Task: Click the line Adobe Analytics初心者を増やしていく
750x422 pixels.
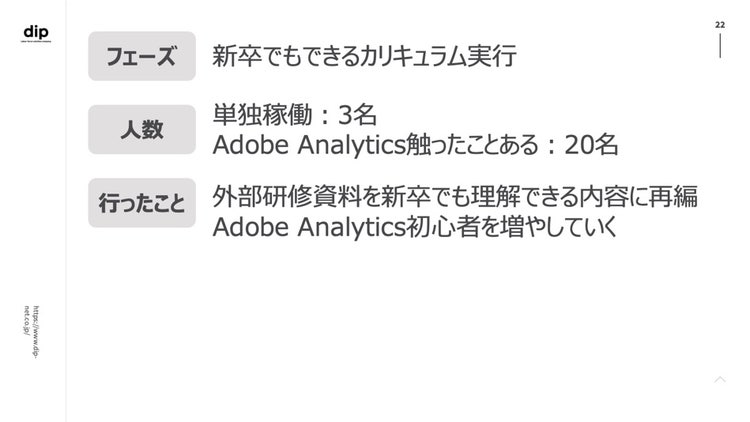Action: pos(415,227)
